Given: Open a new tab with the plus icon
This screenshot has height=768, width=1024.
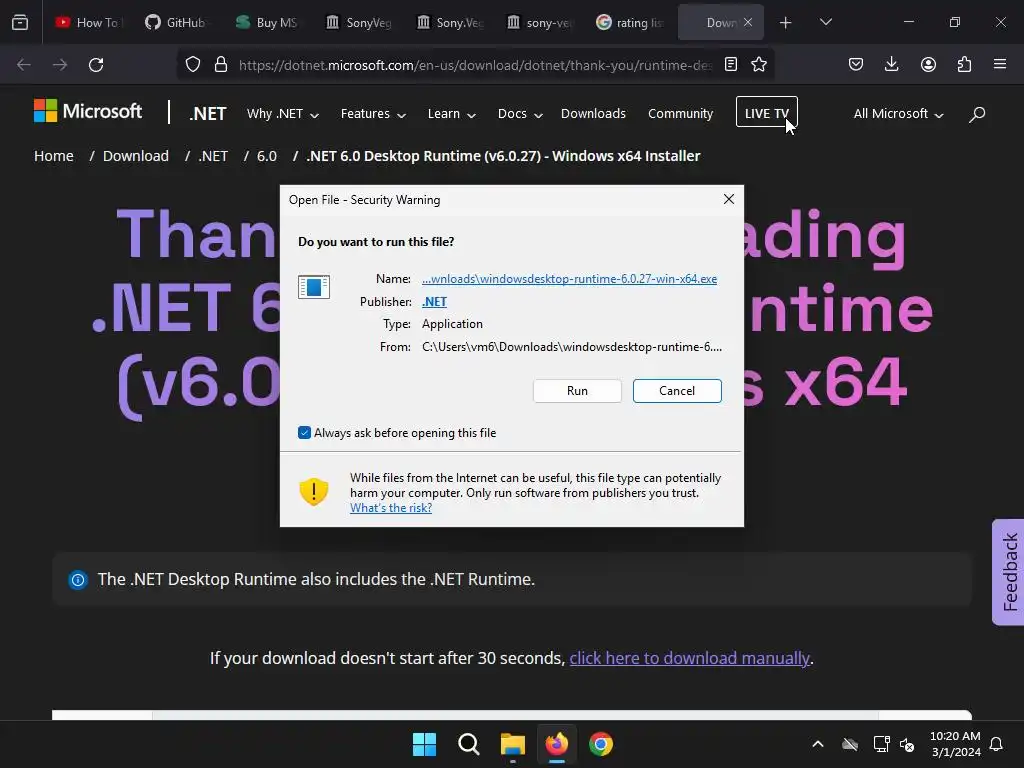Looking at the screenshot, I should pos(786,23).
